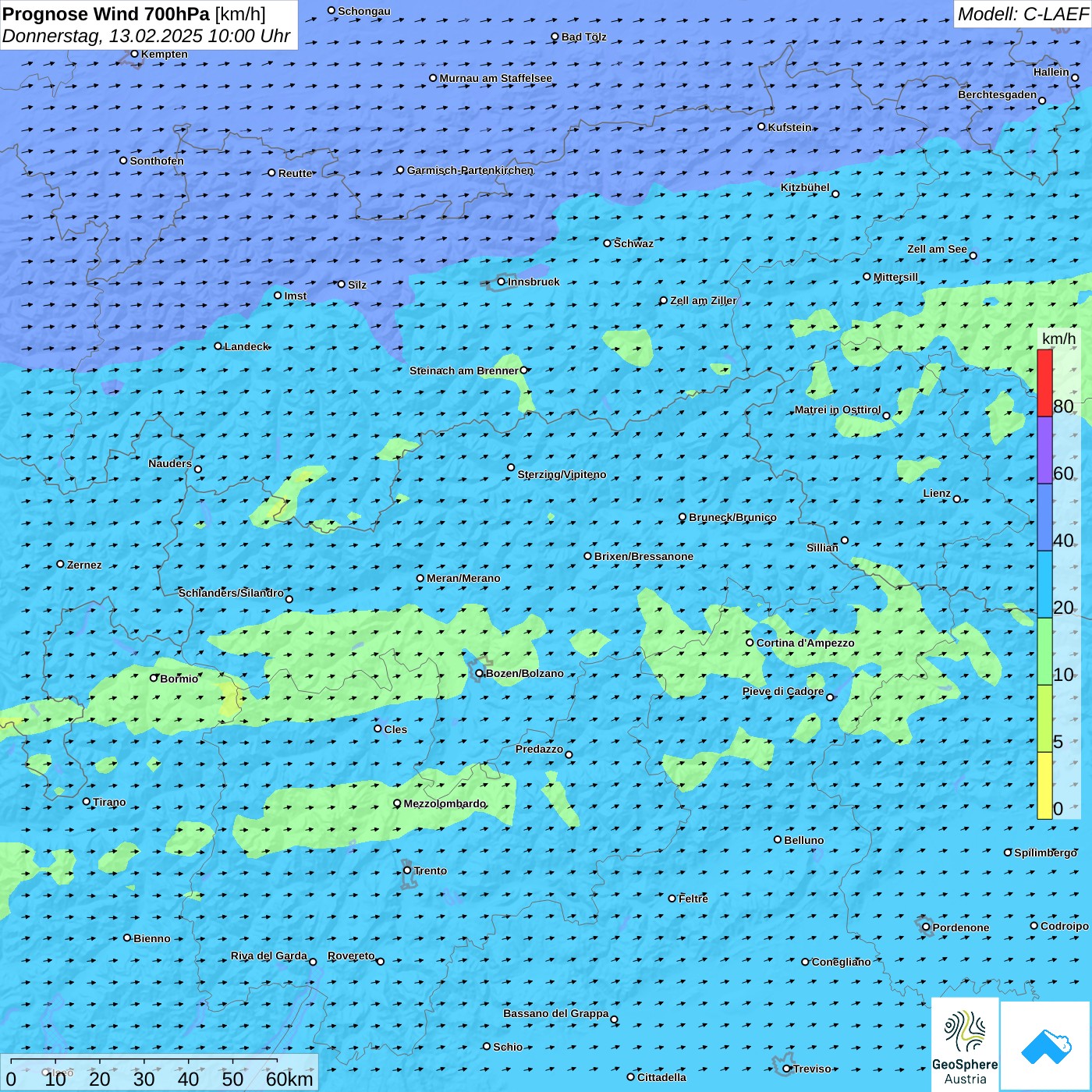The height and width of the screenshot is (1092, 1092).
Task: Click the Spilimbergo label
Action: 1045,853
